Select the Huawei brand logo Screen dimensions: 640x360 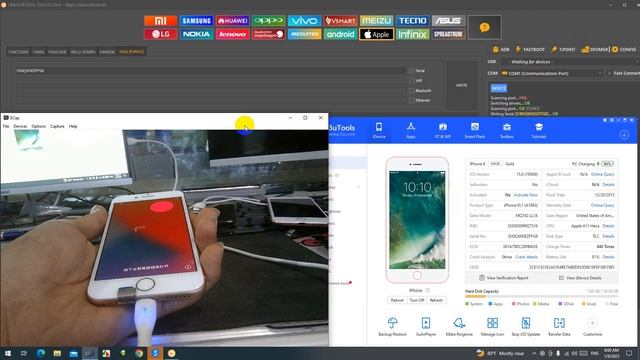point(232,20)
